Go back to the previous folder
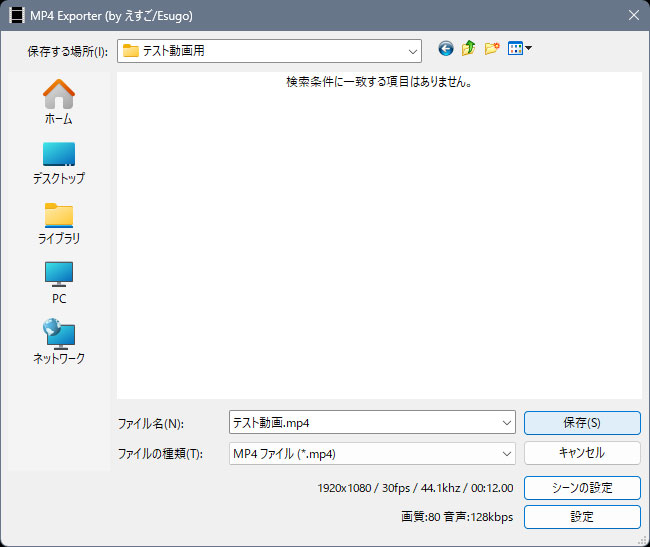Screen dimensions: 650x547 [x=446, y=48]
